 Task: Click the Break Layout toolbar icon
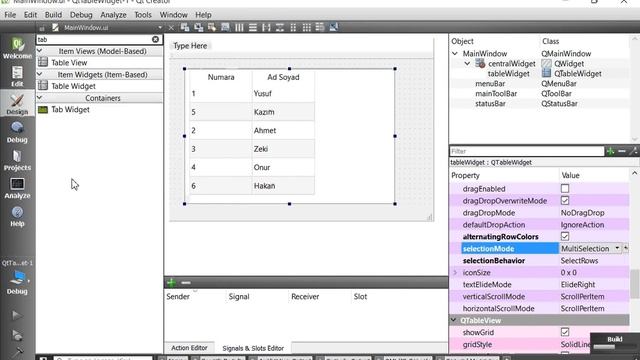320,27
